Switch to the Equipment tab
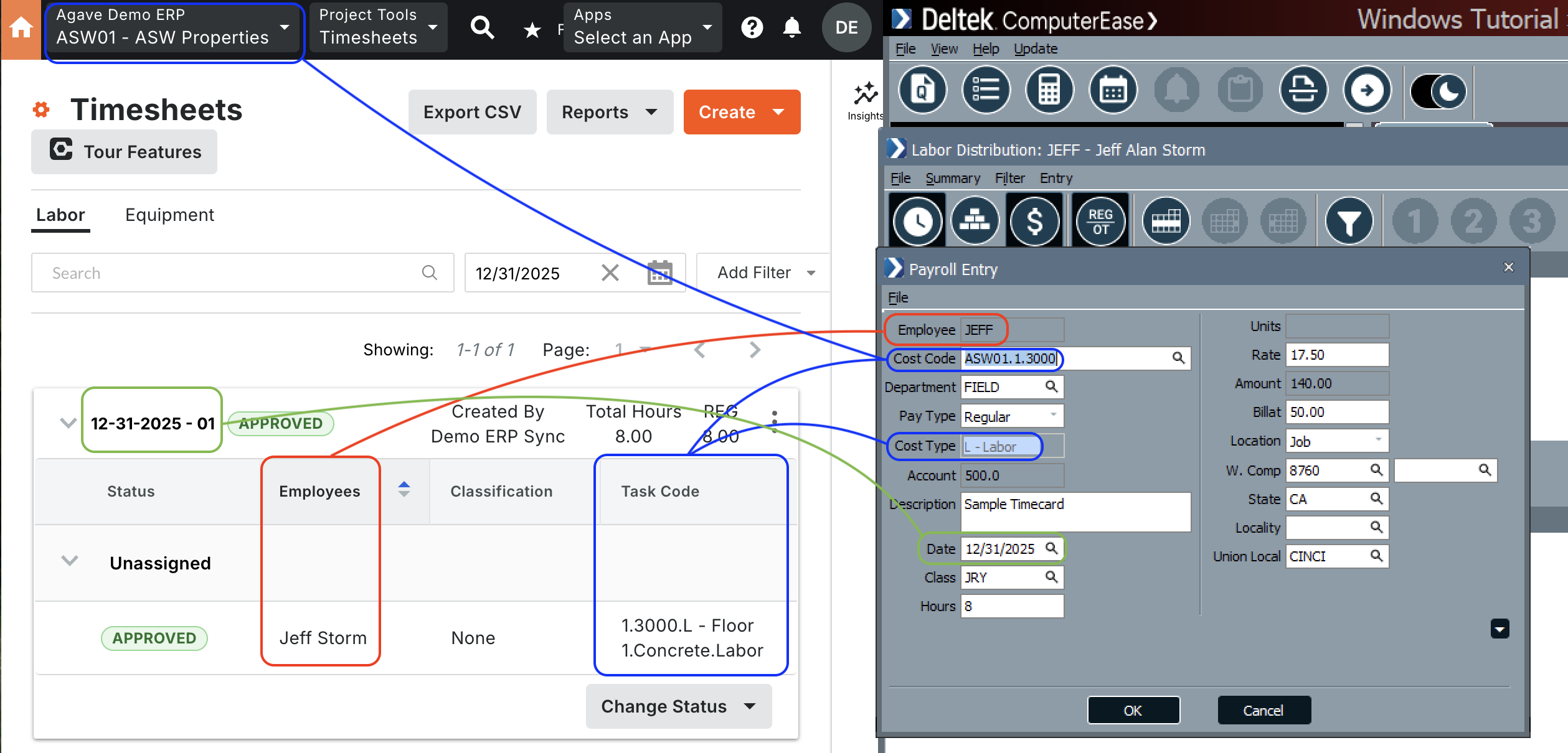Image resolution: width=1568 pixels, height=753 pixels. 169,215
